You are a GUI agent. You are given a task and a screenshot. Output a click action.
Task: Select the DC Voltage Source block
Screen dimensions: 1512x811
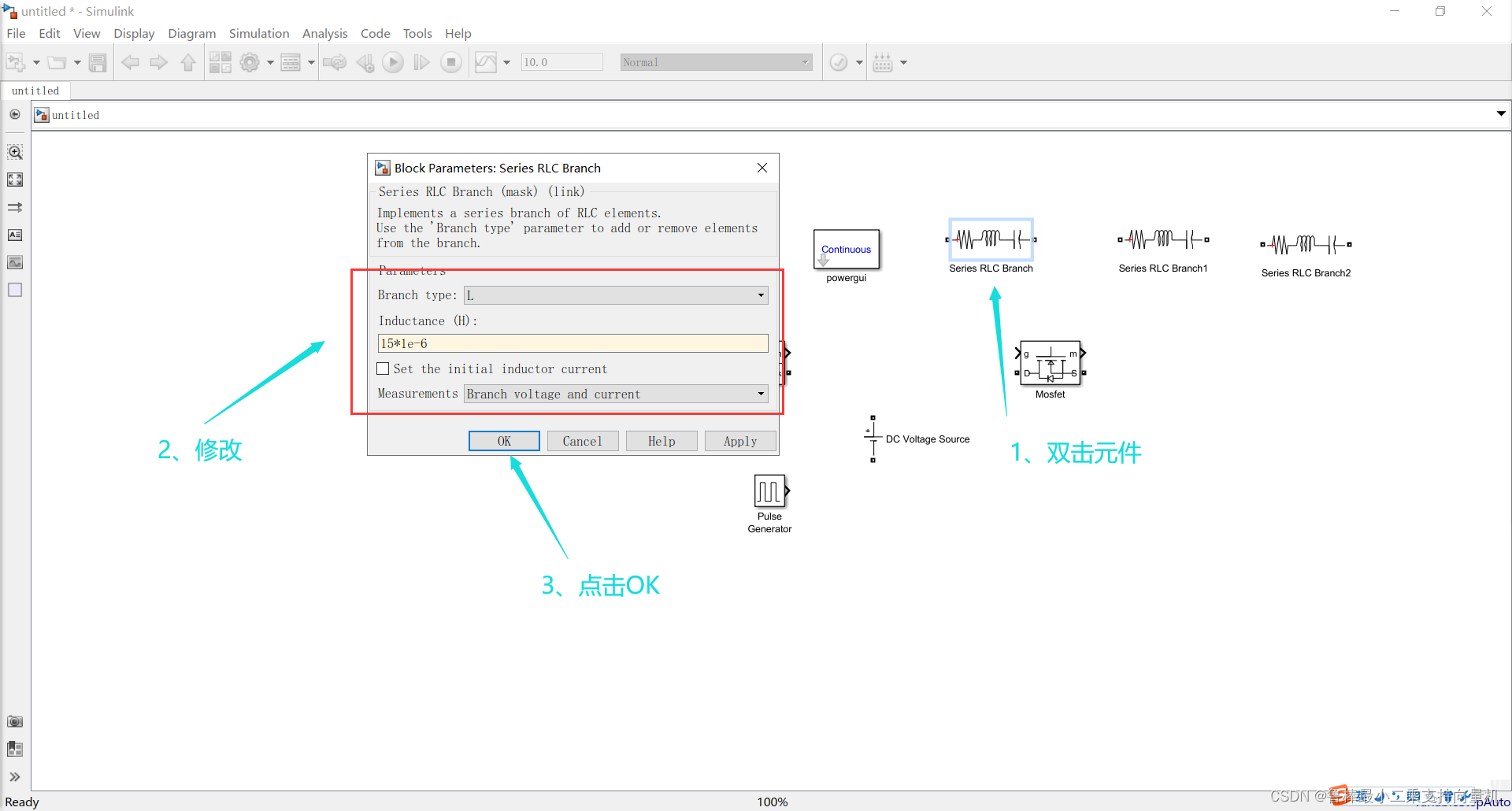(x=873, y=439)
